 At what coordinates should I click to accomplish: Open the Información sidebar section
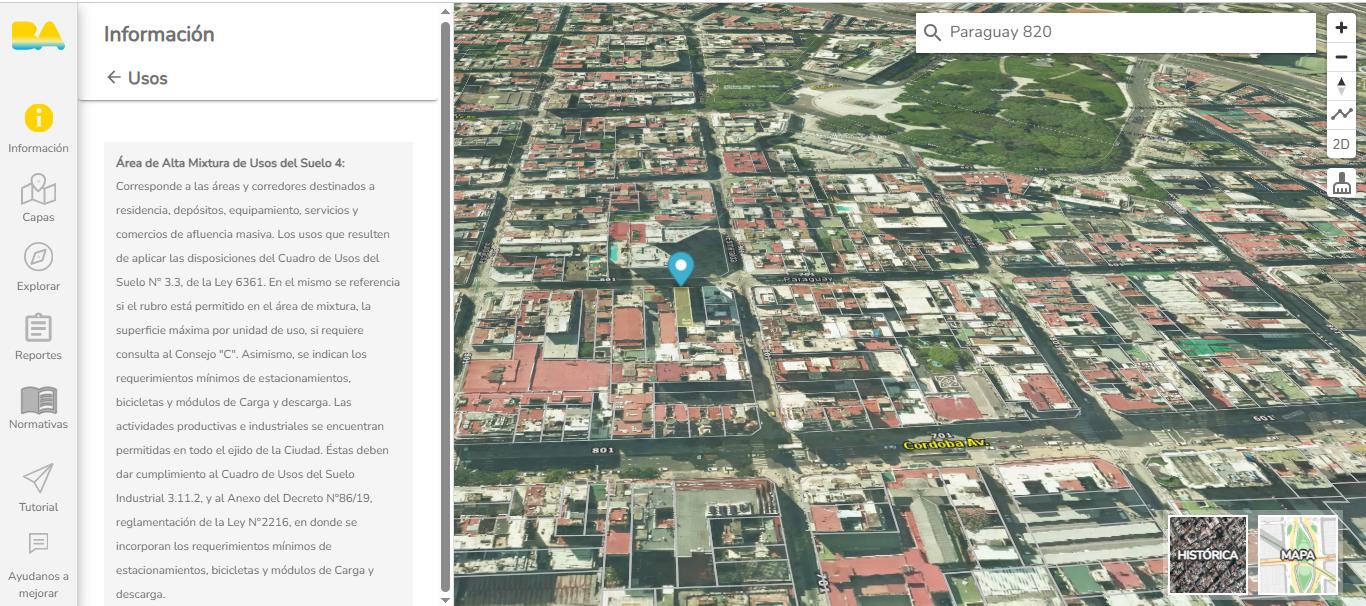[x=38, y=129]
